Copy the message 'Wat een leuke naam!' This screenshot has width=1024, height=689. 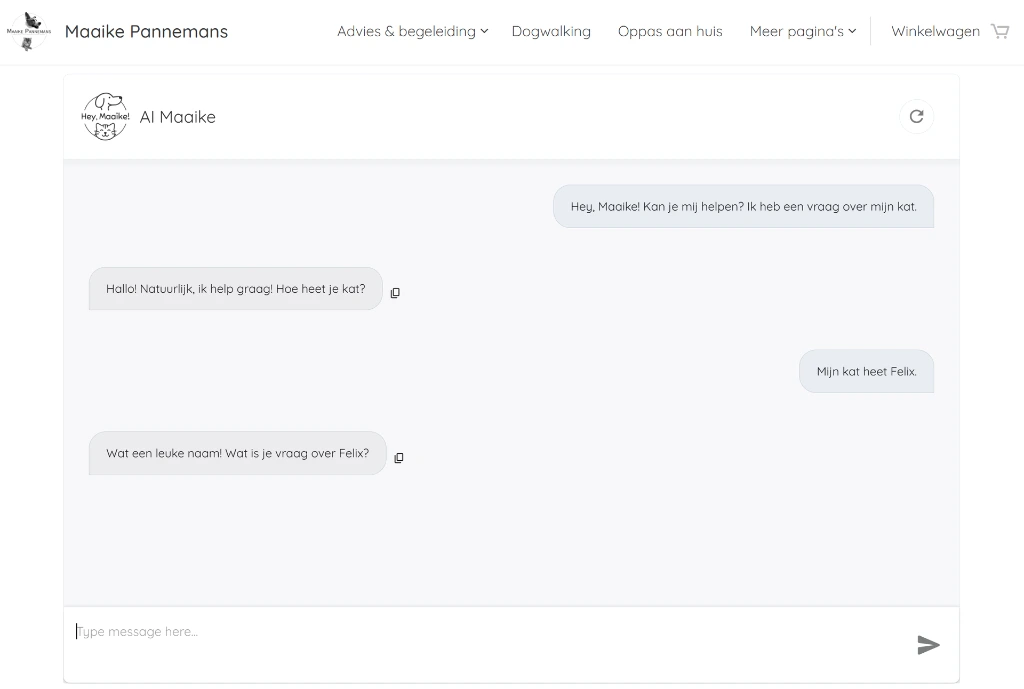[x=398, y=457]
